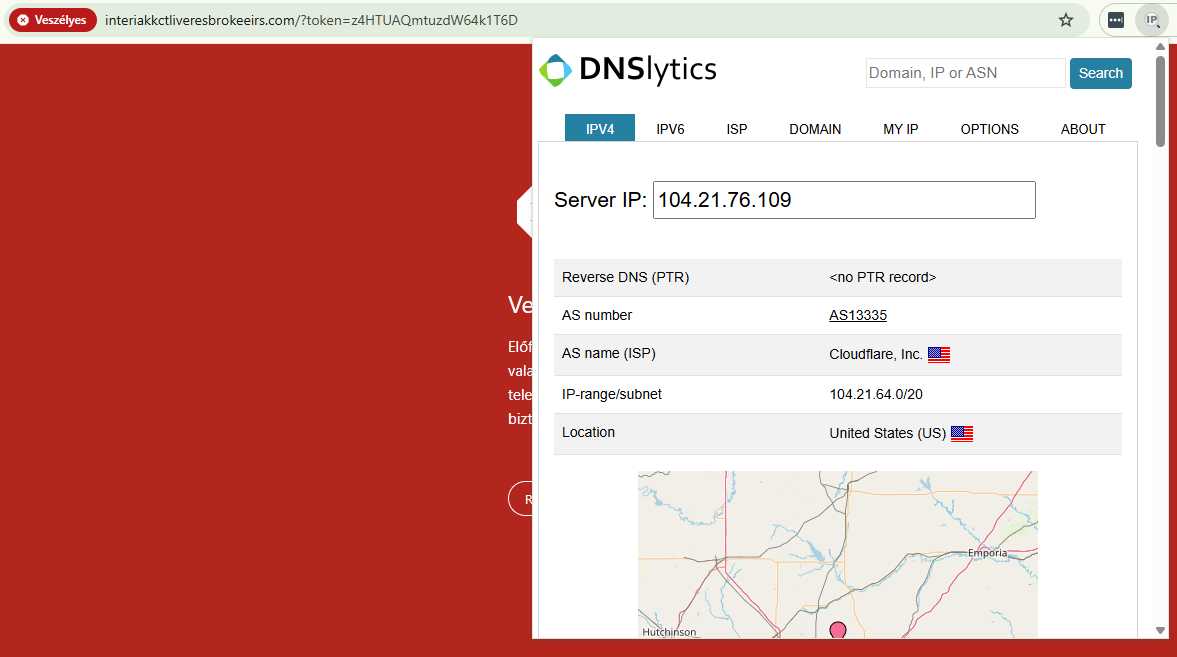Click the scrollbar down arrow
The height and width of the screenshot is (657, 1177).
pyautogui.click(x=1160, y=631)
